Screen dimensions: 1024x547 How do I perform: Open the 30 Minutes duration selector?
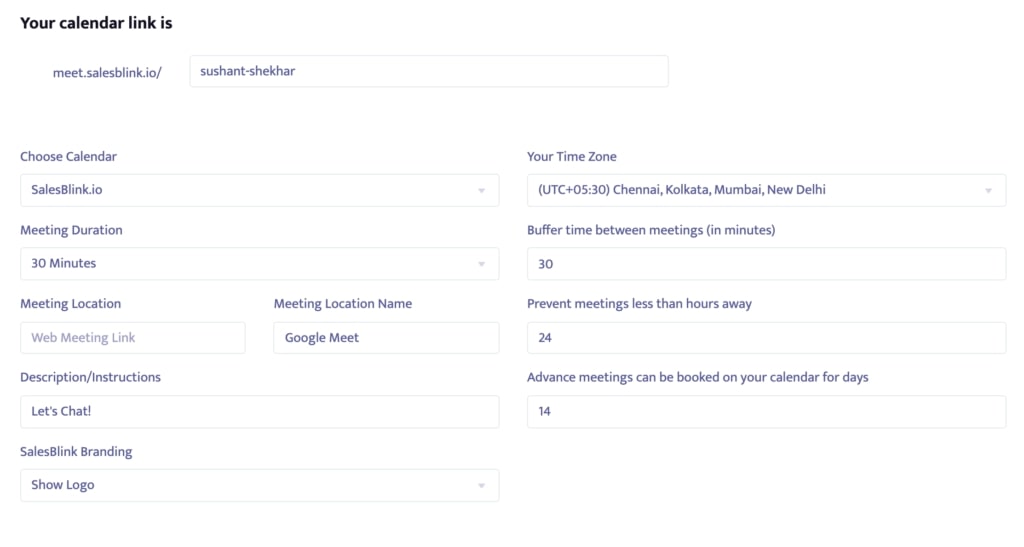[260, 264]
